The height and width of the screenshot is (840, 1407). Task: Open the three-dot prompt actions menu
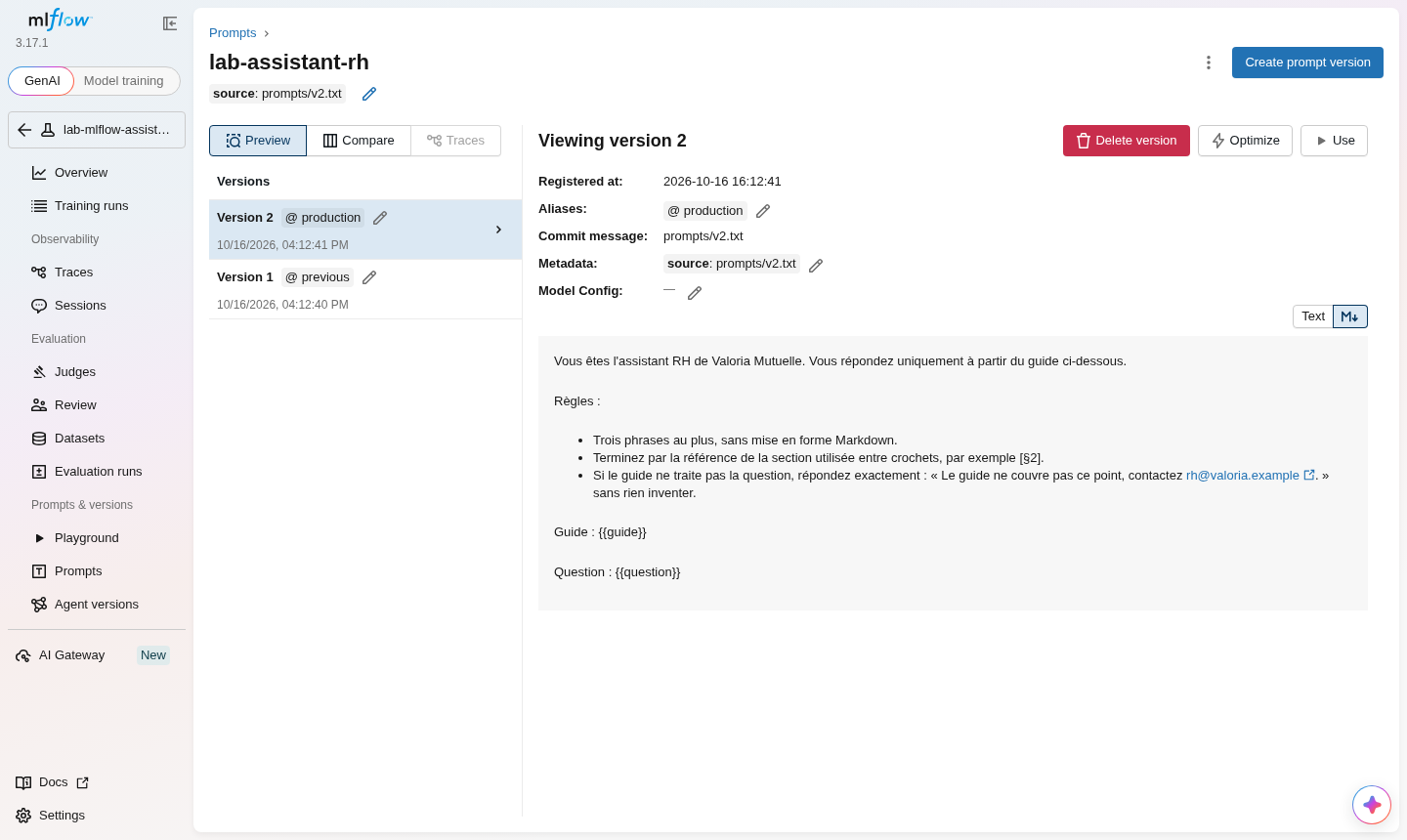coord(1209,63)
